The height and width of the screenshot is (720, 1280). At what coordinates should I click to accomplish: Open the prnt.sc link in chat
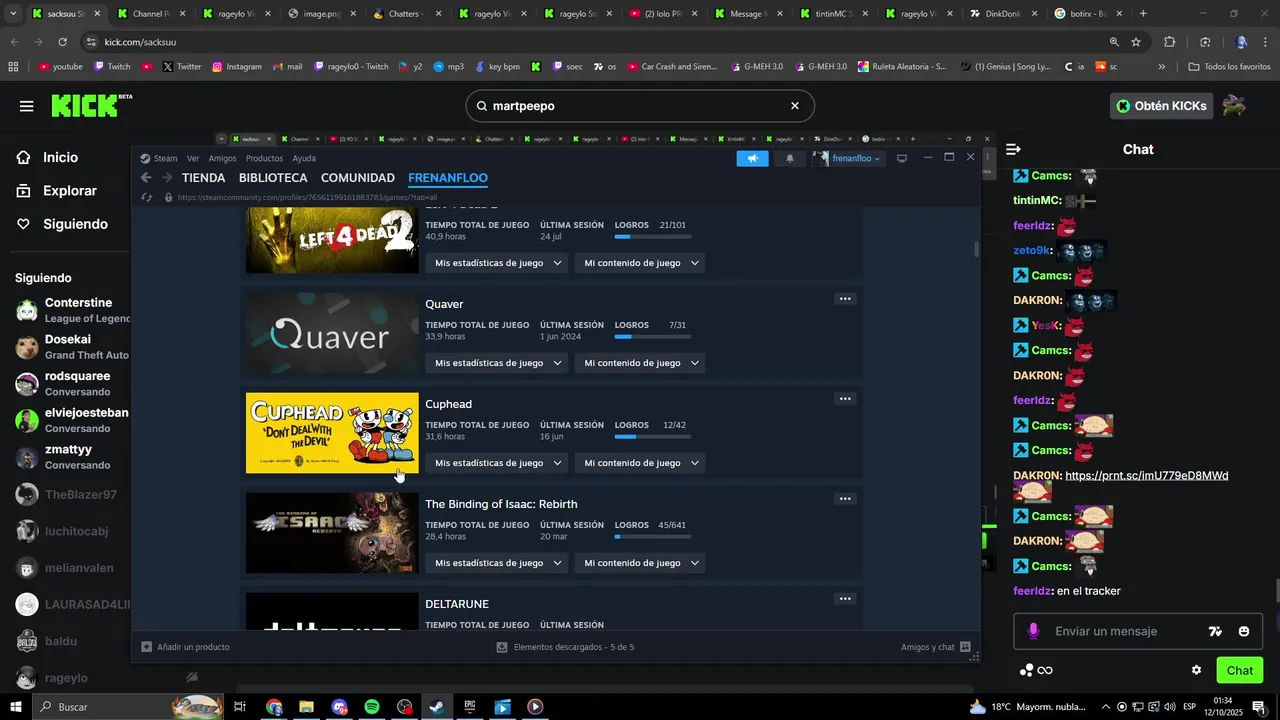pos(1147,476)
